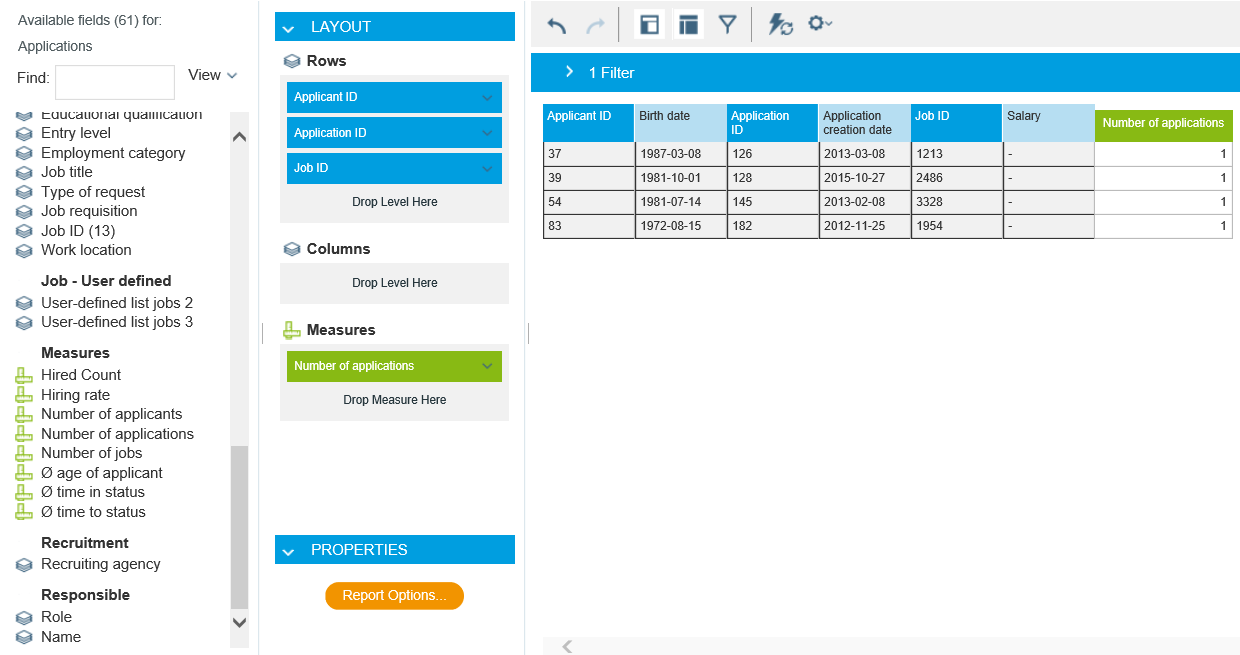Image resolution: width=1240 pixels, height=655 pixels.
Task: Collapse the LAYOUT section
Action: click(288, 28)
